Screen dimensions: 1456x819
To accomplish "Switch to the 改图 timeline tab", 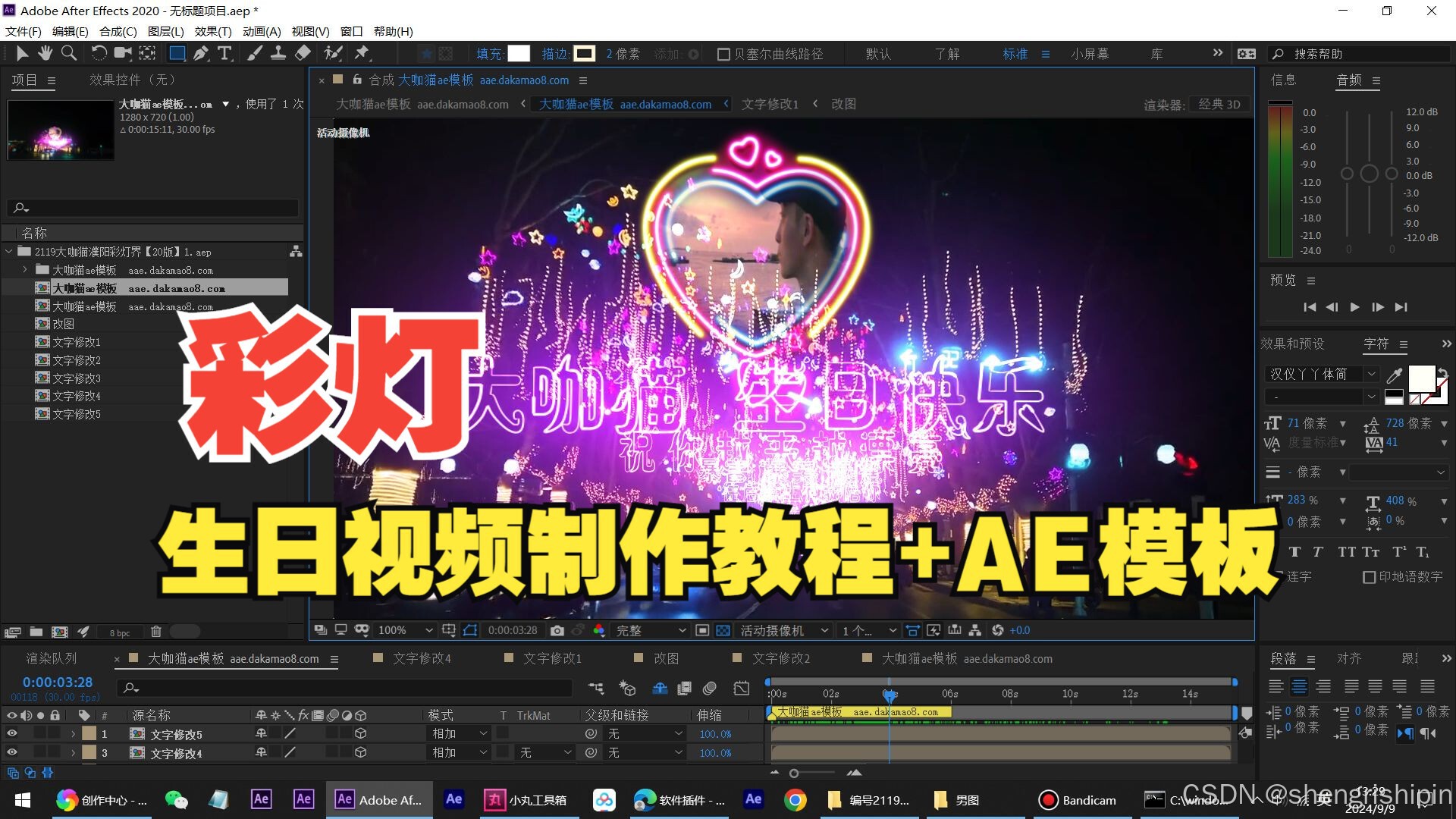I will tap(666, 658).
